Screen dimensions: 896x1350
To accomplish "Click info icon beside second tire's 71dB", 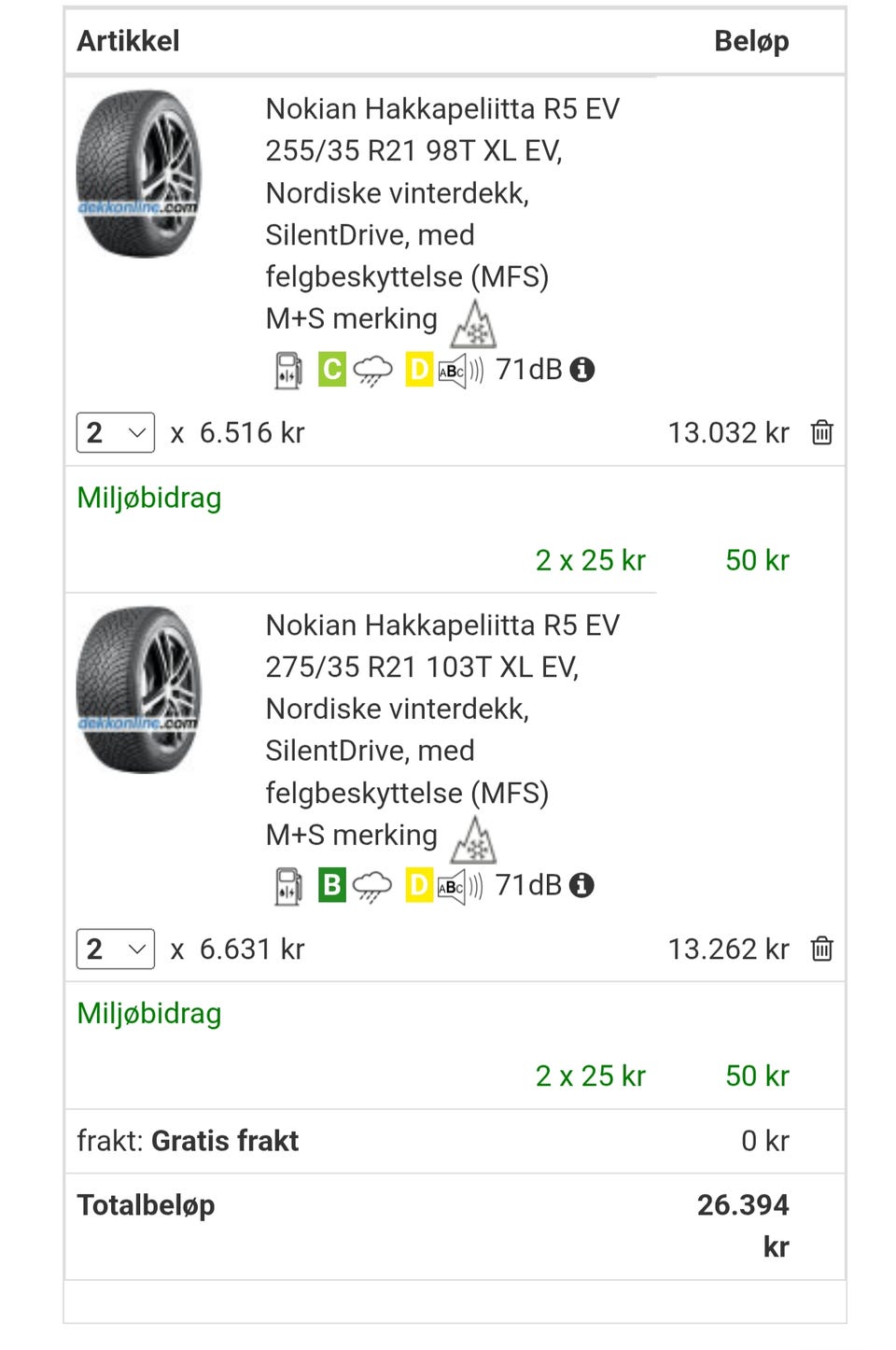I will [x=581, y=885].
